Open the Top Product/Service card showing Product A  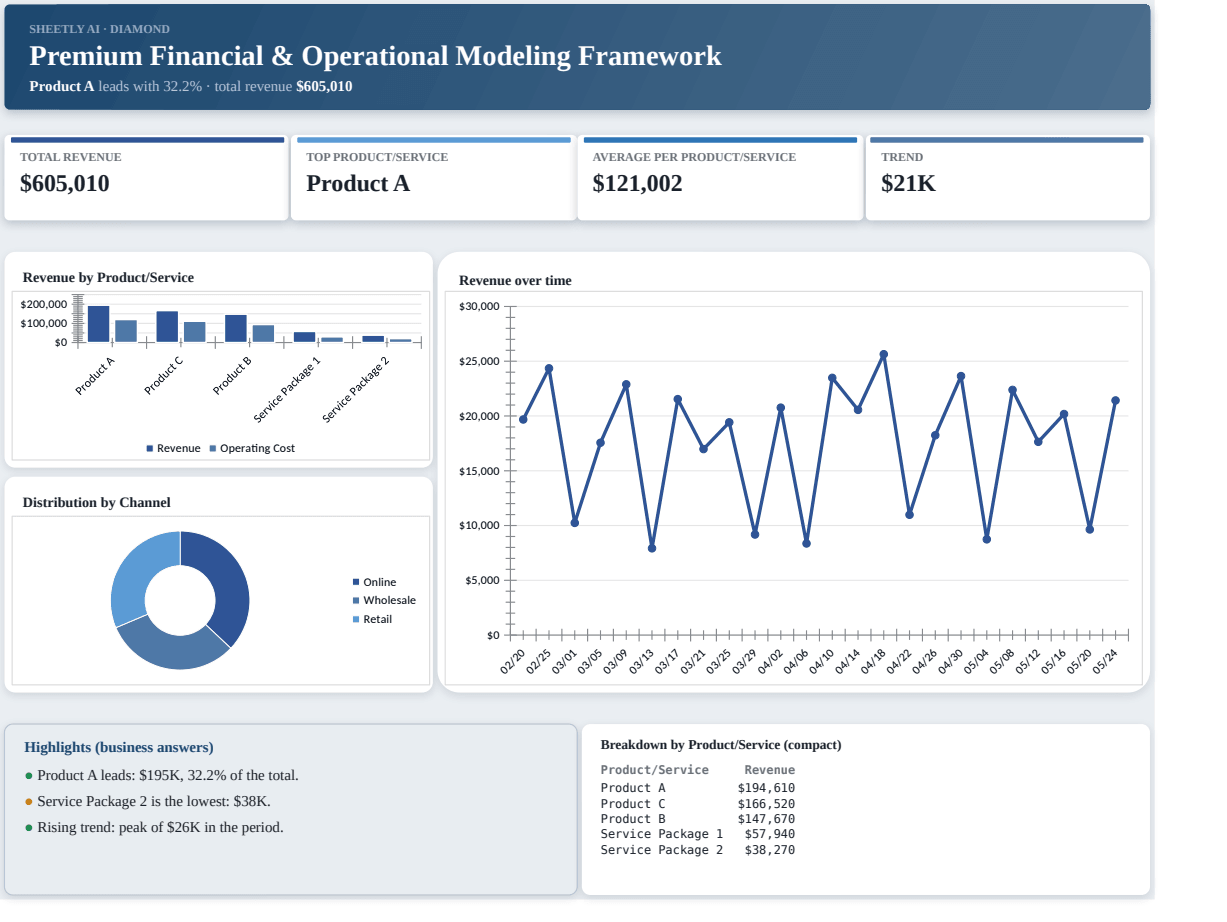point(433,178)
